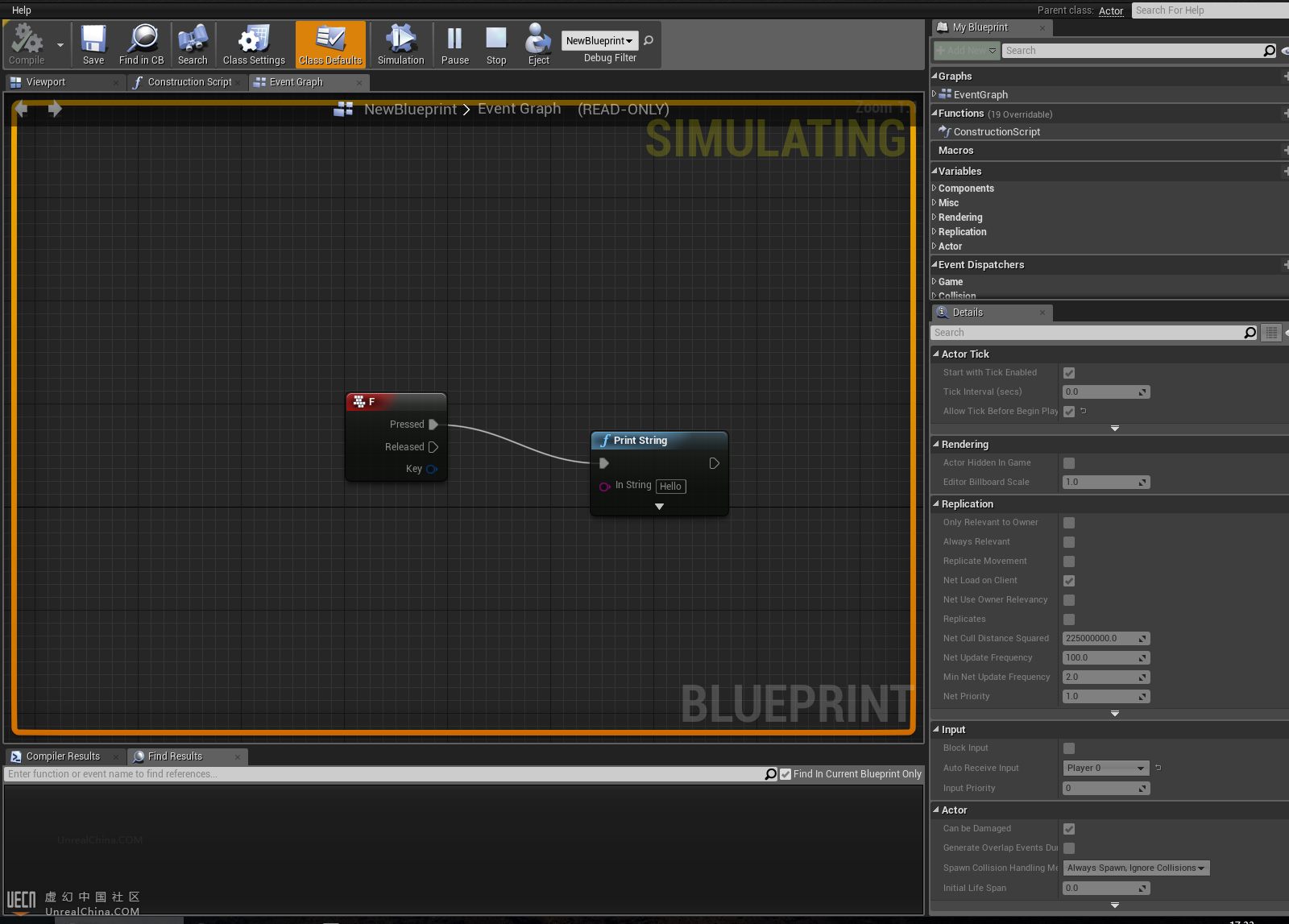Switch to the Viewport tab
This screenshot has height=924, width=1289.
pos(64,82)
